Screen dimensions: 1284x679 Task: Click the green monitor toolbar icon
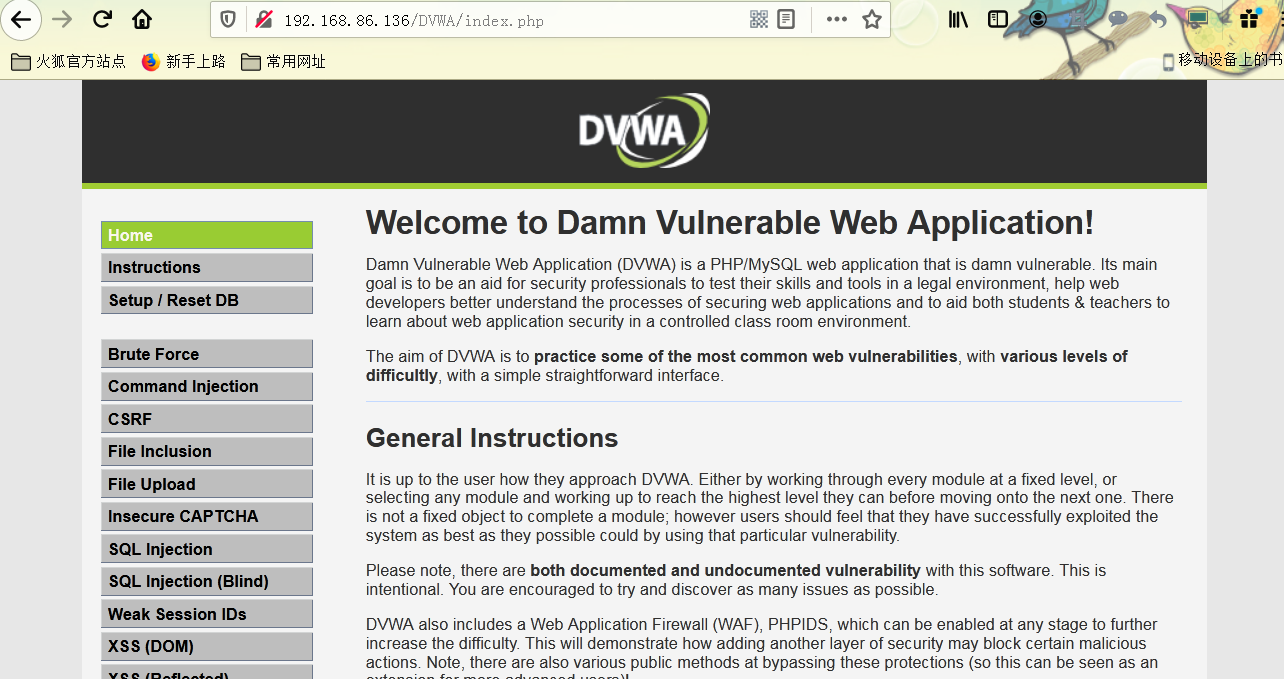[x=1197, y=18]
